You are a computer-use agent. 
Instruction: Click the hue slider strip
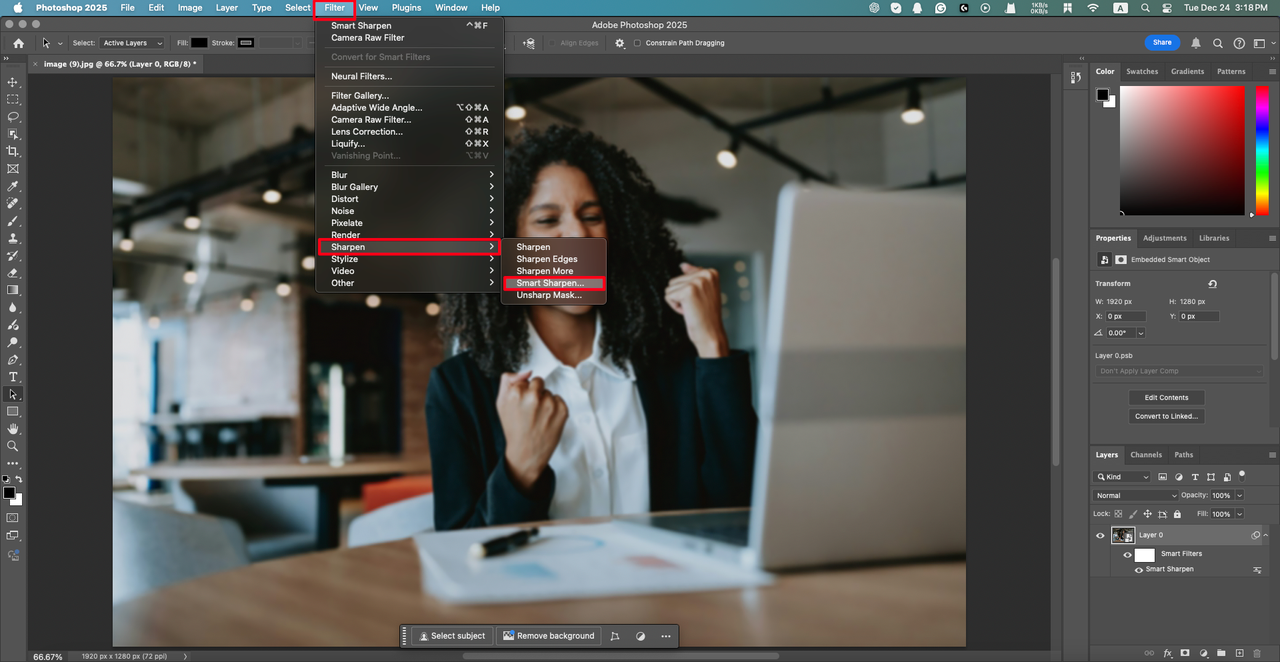pos(1262,150)
